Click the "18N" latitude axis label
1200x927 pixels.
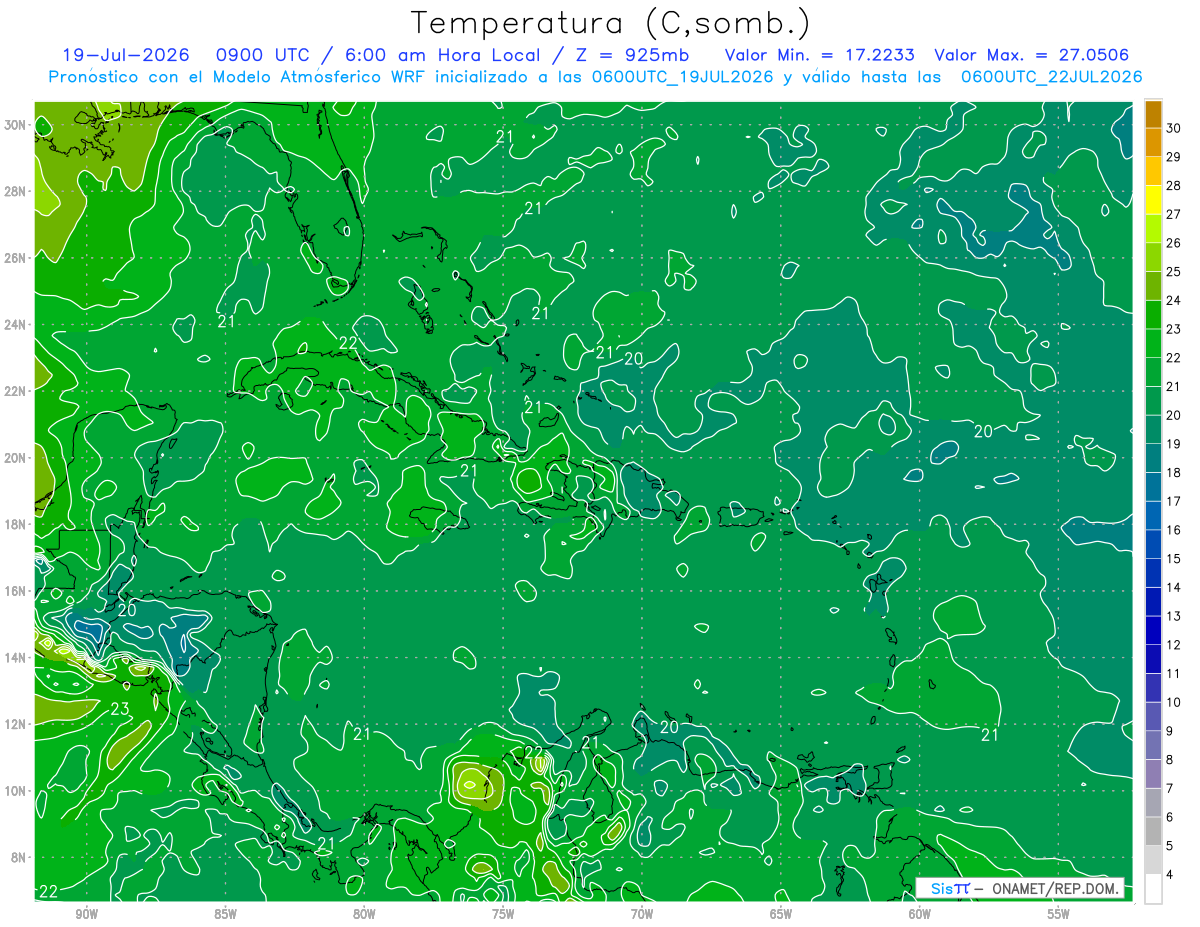click(x=16, y=524)
